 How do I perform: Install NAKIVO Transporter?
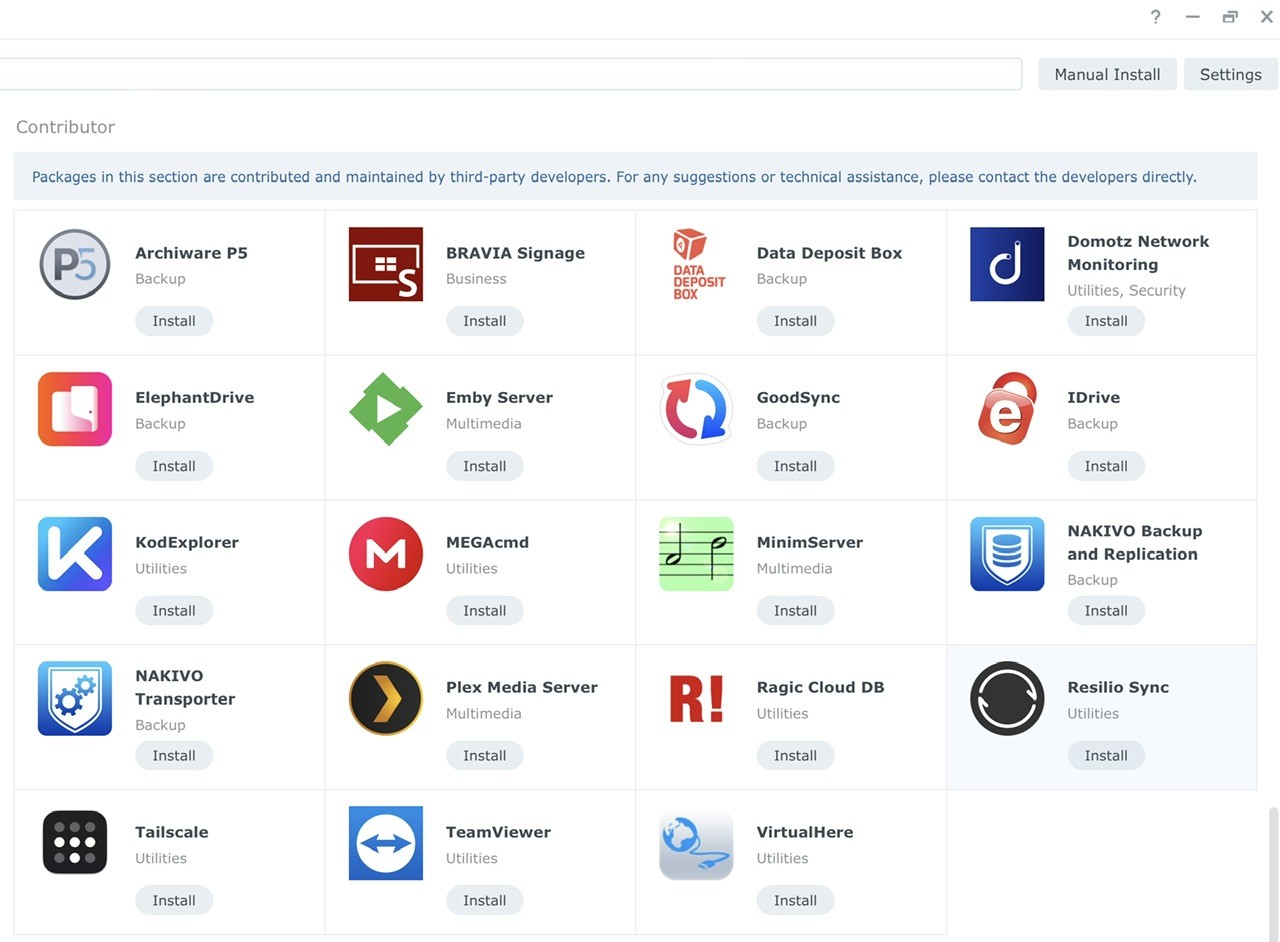pyautogui.click(x=174, y=756)
